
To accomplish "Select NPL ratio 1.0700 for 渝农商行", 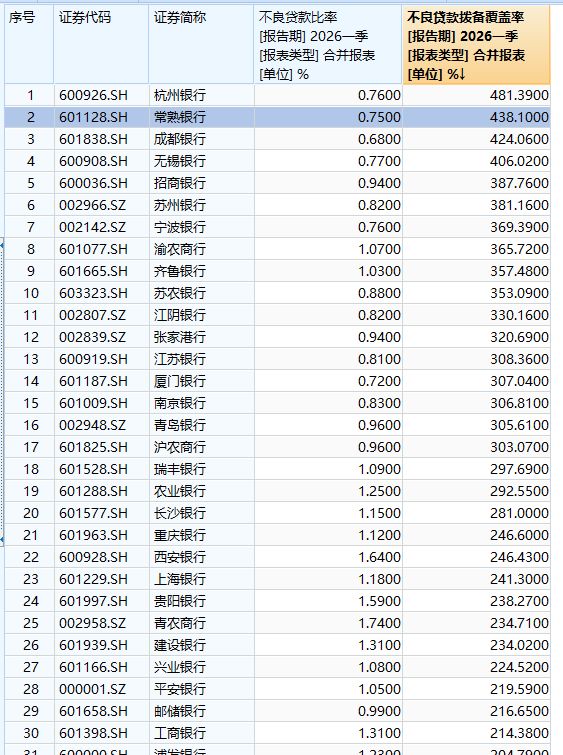I will coord(379,249).
